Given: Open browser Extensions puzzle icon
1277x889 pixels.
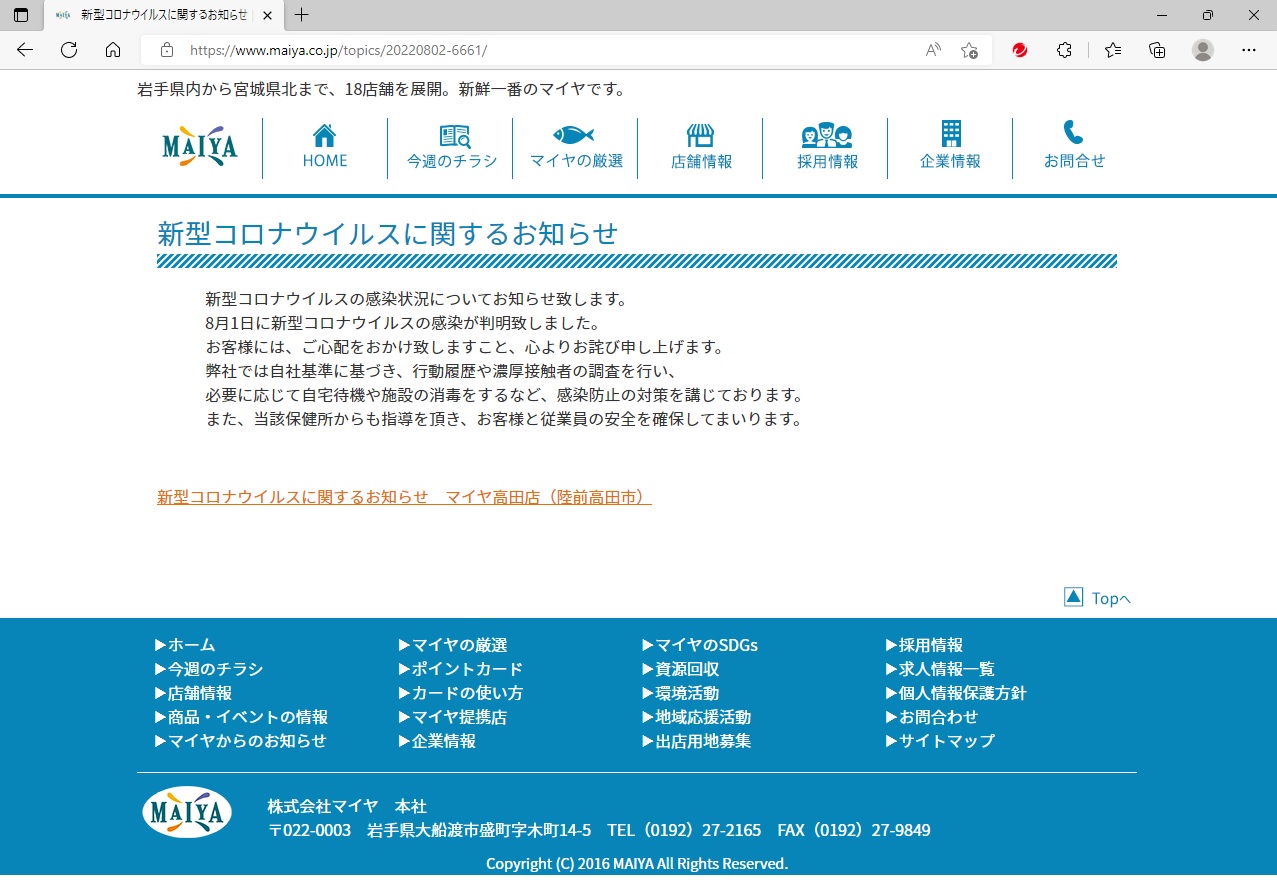Looking at the screenshot, I should click(1064, 50).
